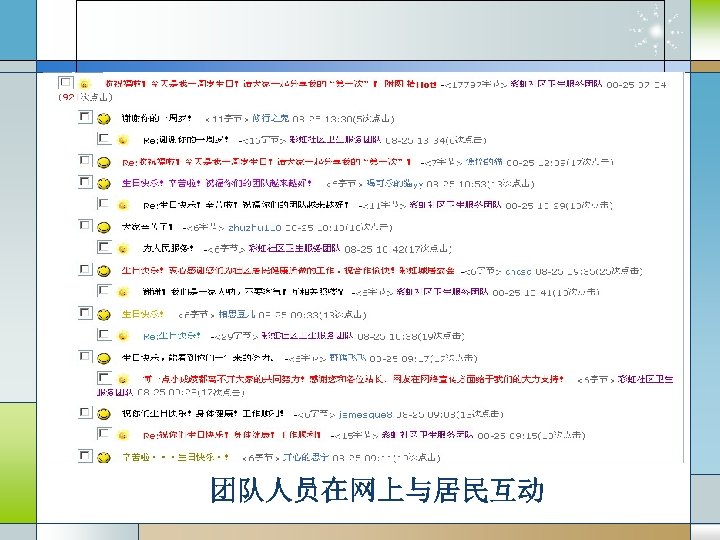Image resolution: width=720 pixels, height=540 pixels.
Task: Click the 彩虹社区卫生服务团队 author on the 为人民服务 row
Action: [294, 248]
